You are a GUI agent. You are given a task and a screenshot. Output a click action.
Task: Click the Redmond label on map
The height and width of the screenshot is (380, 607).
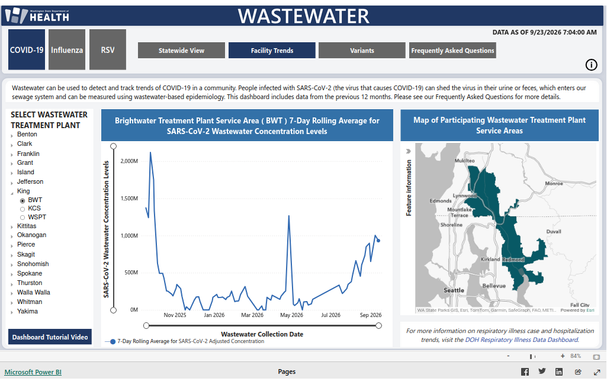513,259
